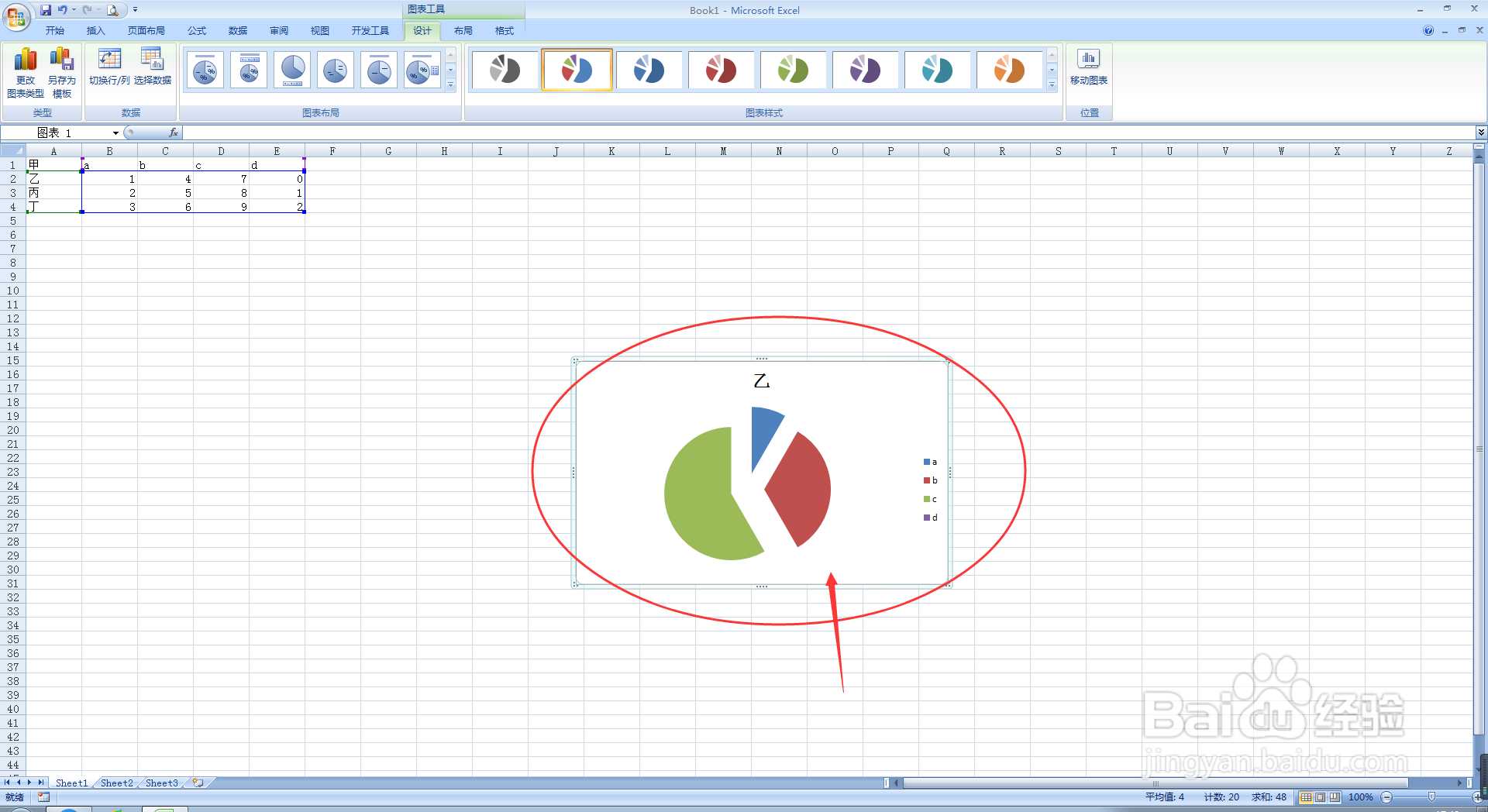Choose the purple chart style

pos(866,70)
